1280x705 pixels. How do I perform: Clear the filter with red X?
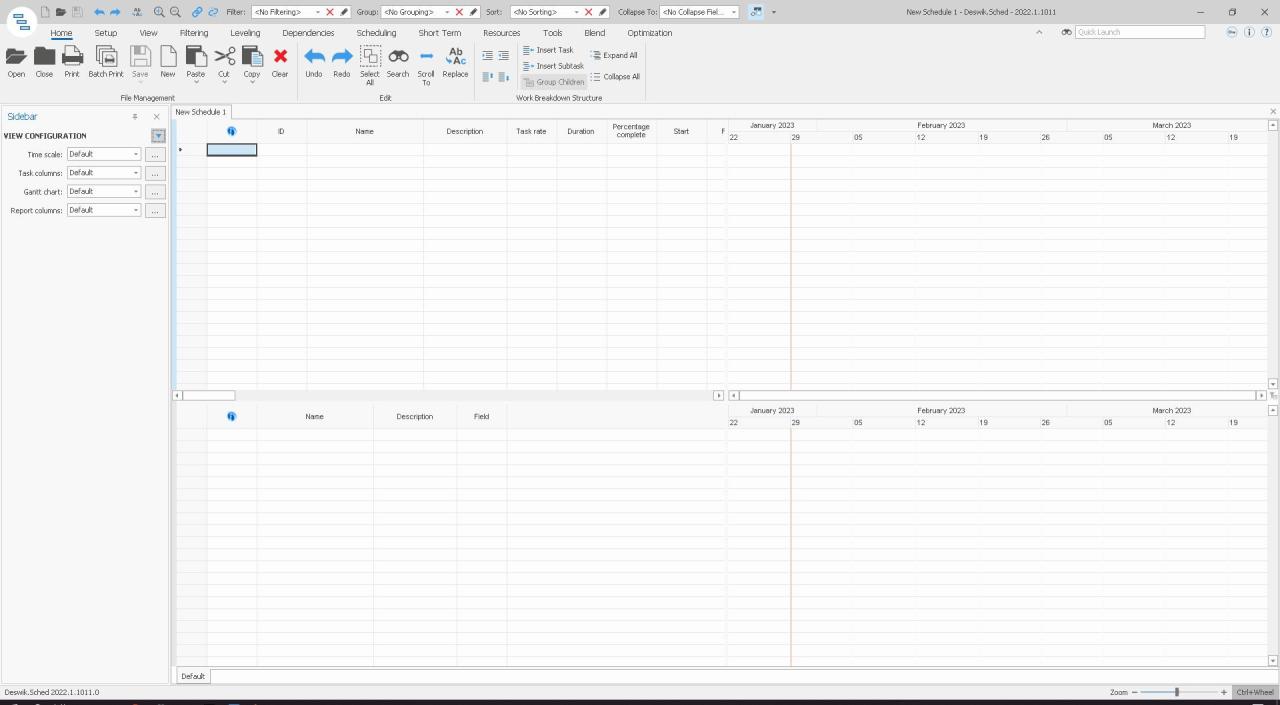[330, 12]
